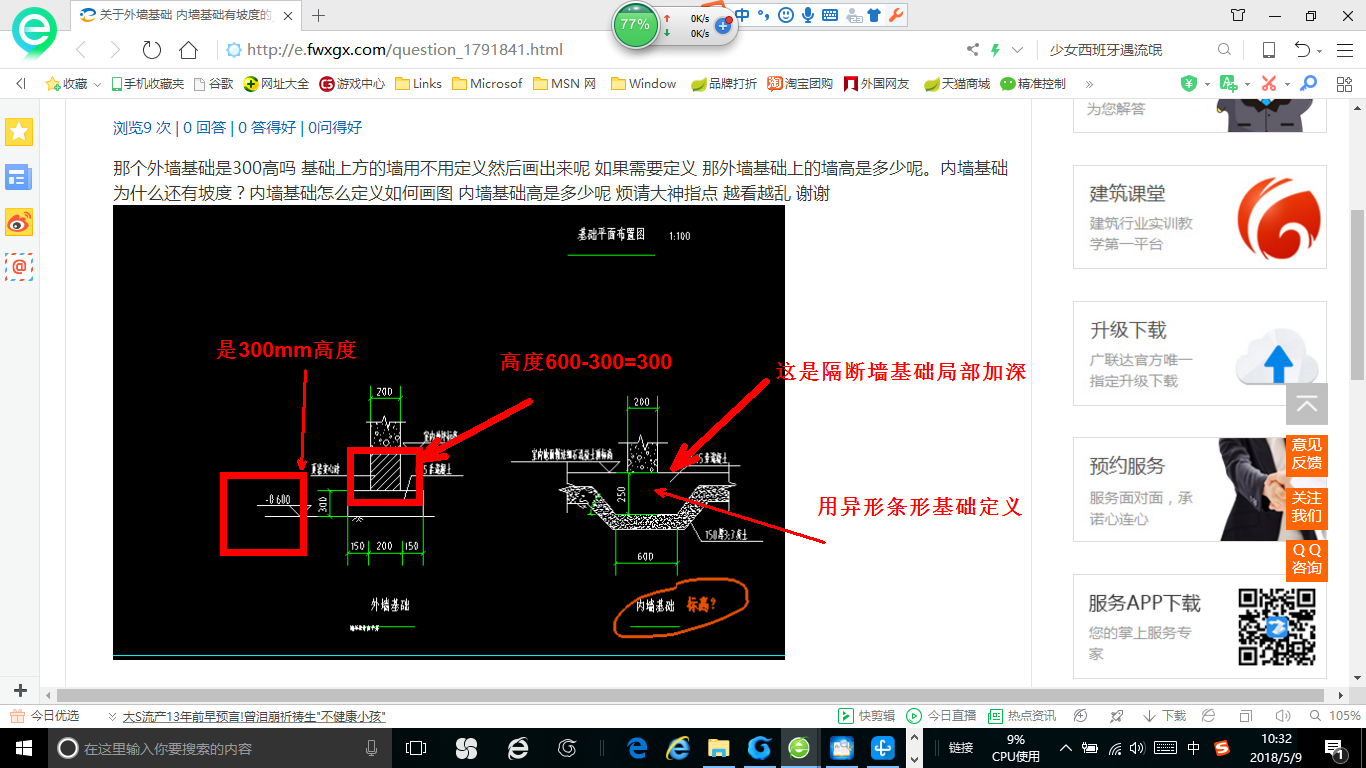The image size is (1366, 768).
Task: Open the 升级下载 sidebar card
Action: 1200,353
